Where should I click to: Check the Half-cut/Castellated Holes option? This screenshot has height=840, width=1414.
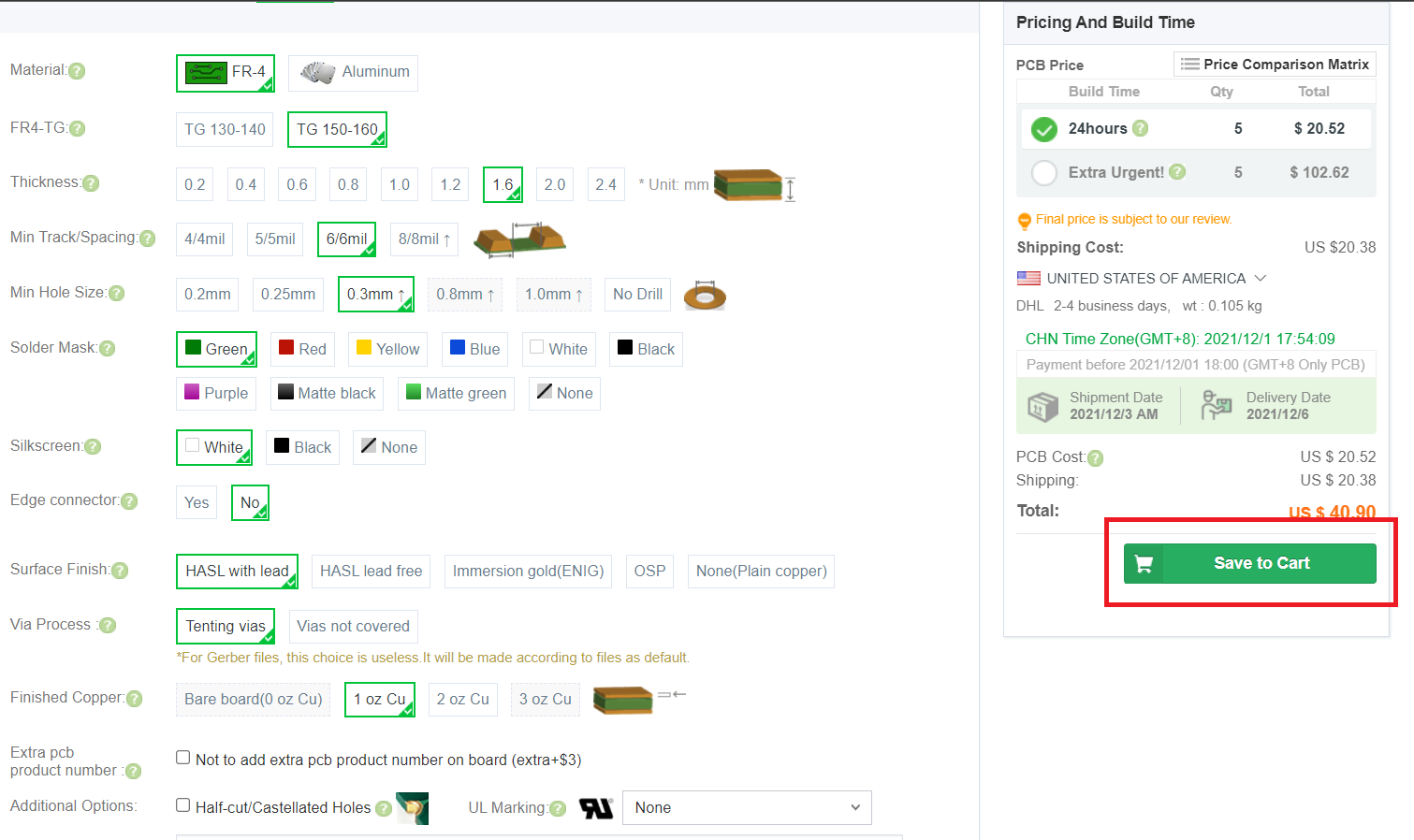click(183, 805)
